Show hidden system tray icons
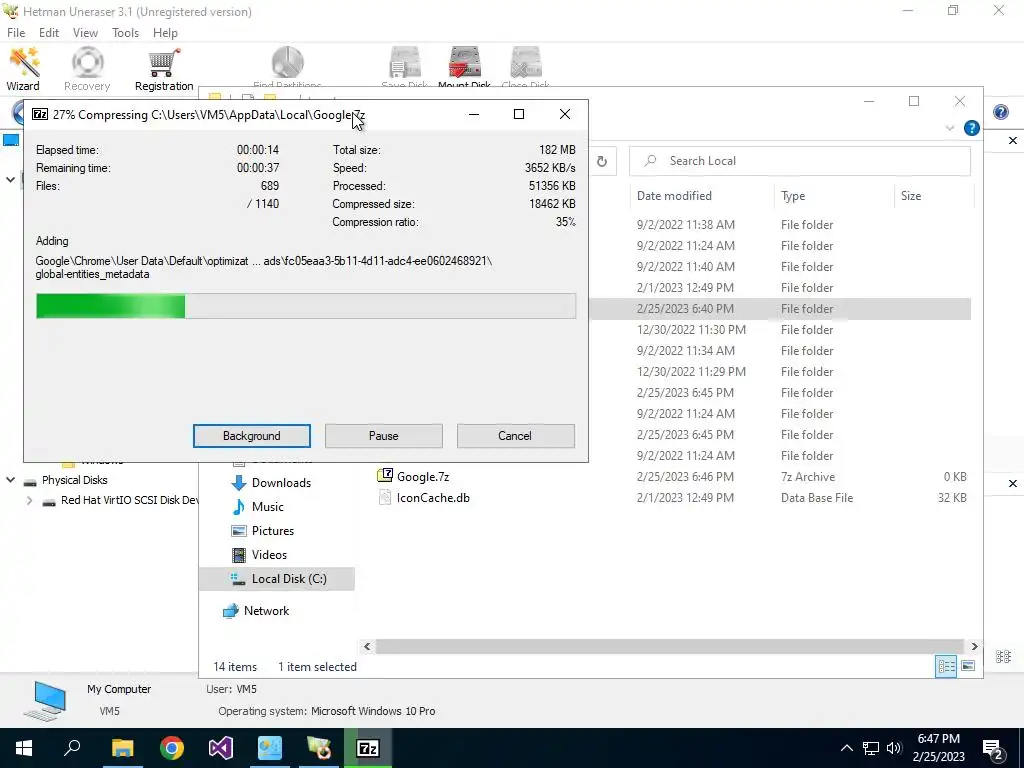Image resolution: width=1024 pixels, height=768 pixels. click(x=846, y=748)
